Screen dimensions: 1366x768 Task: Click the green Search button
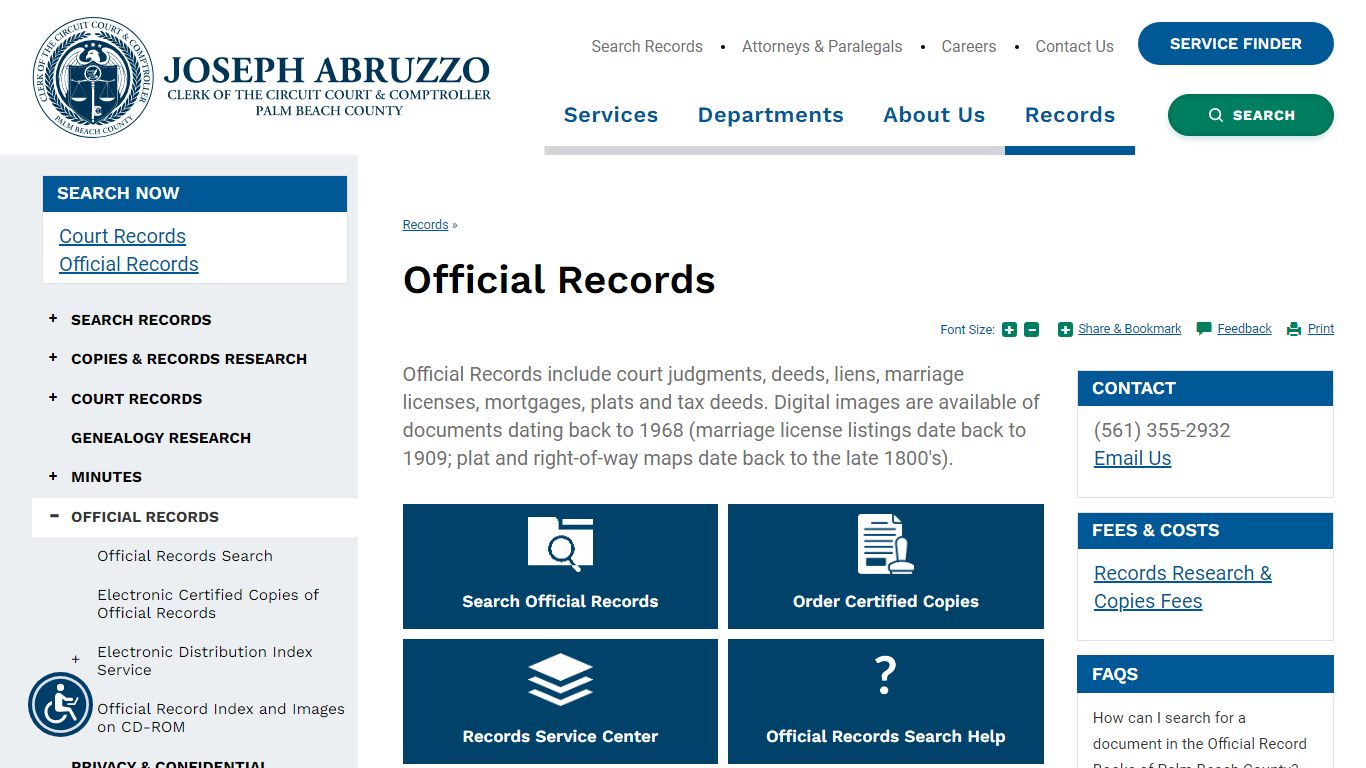1251,115
